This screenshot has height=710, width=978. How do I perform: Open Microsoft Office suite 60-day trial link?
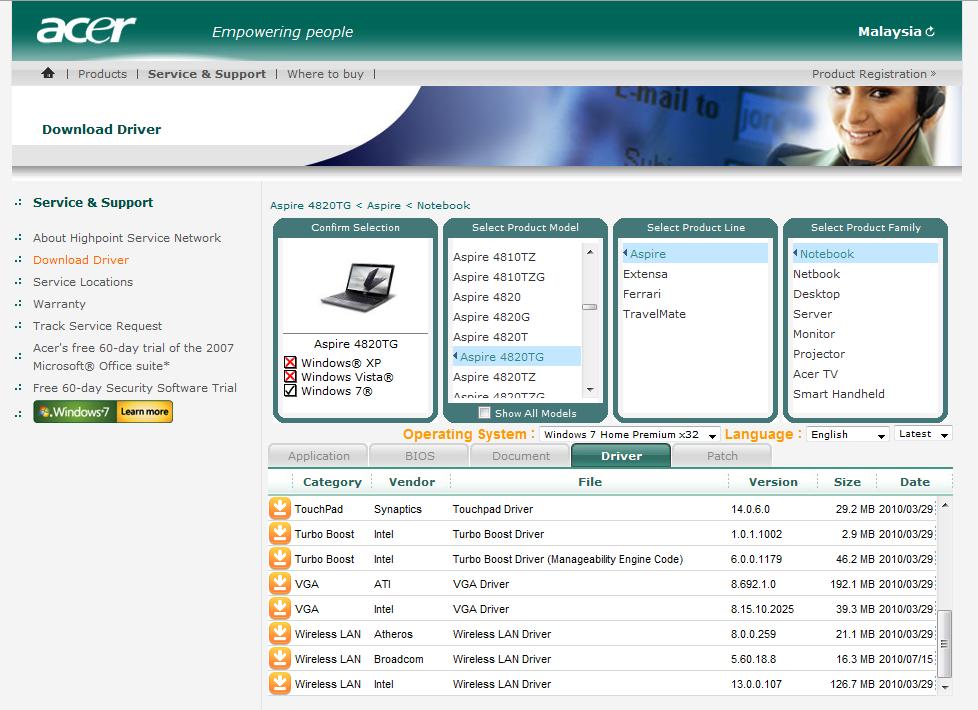tap(133, 356)
